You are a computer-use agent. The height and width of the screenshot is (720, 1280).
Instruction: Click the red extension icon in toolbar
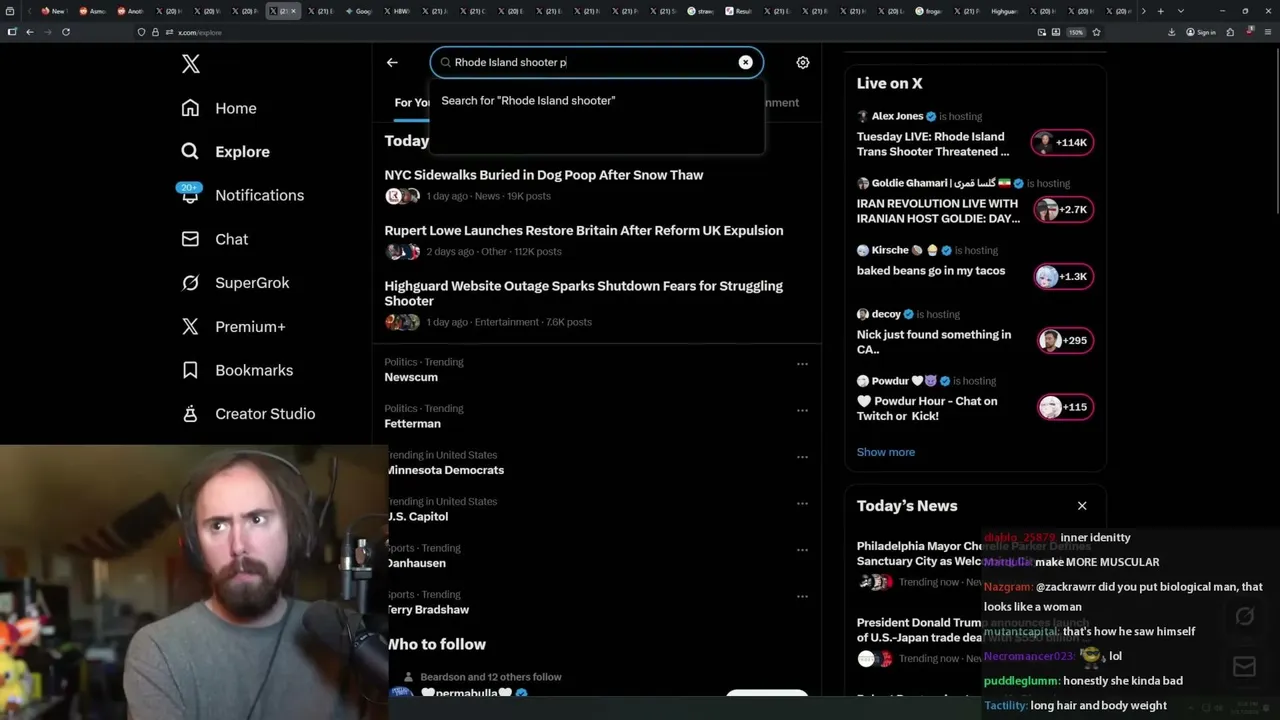click(x=1252, y=32)
